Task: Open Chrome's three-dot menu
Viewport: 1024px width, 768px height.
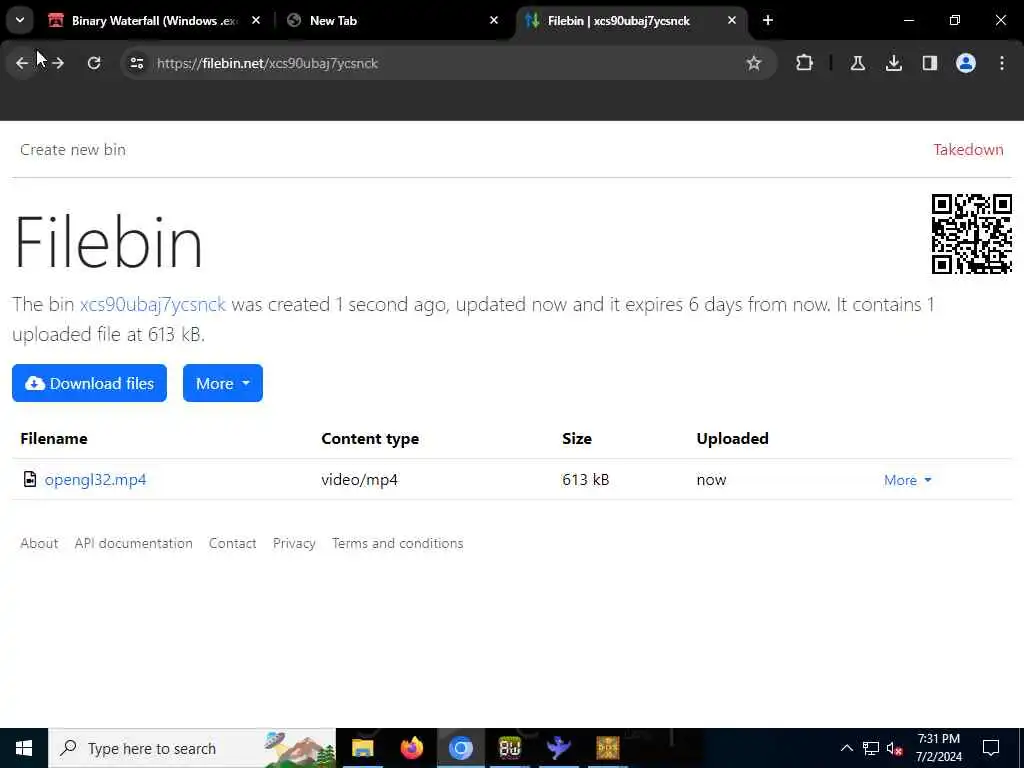Action: point(1002,63)
